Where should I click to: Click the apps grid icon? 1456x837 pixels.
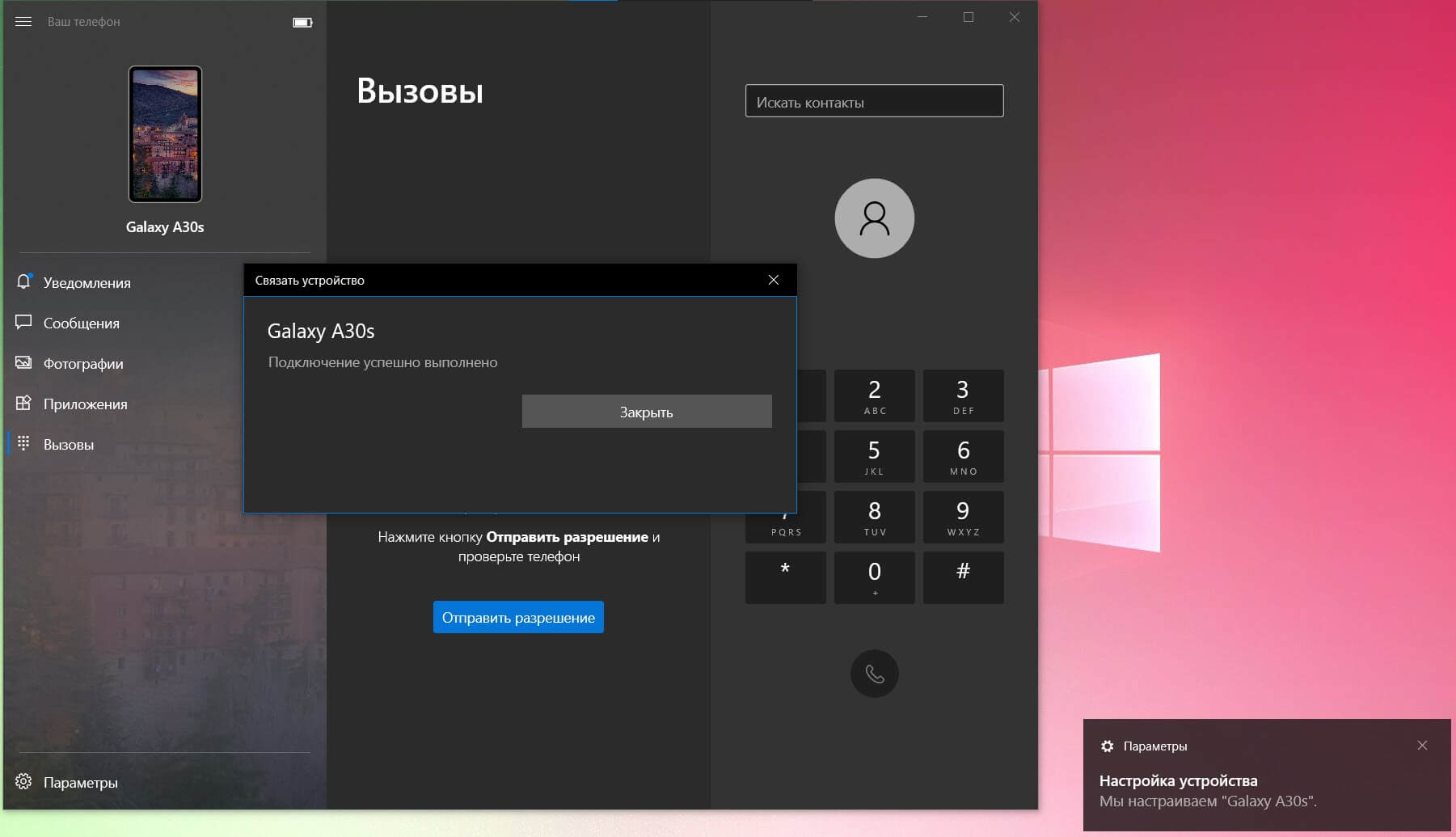(23, 403)
